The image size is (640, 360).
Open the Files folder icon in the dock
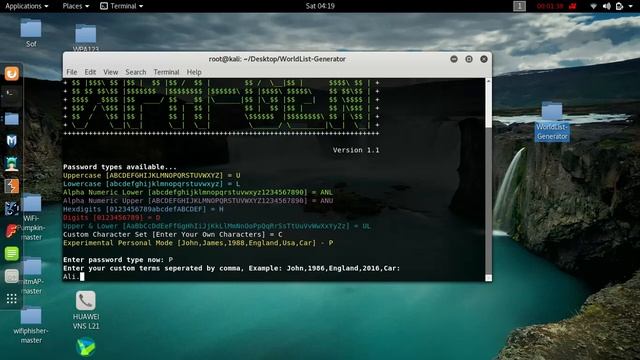point(11,119)
